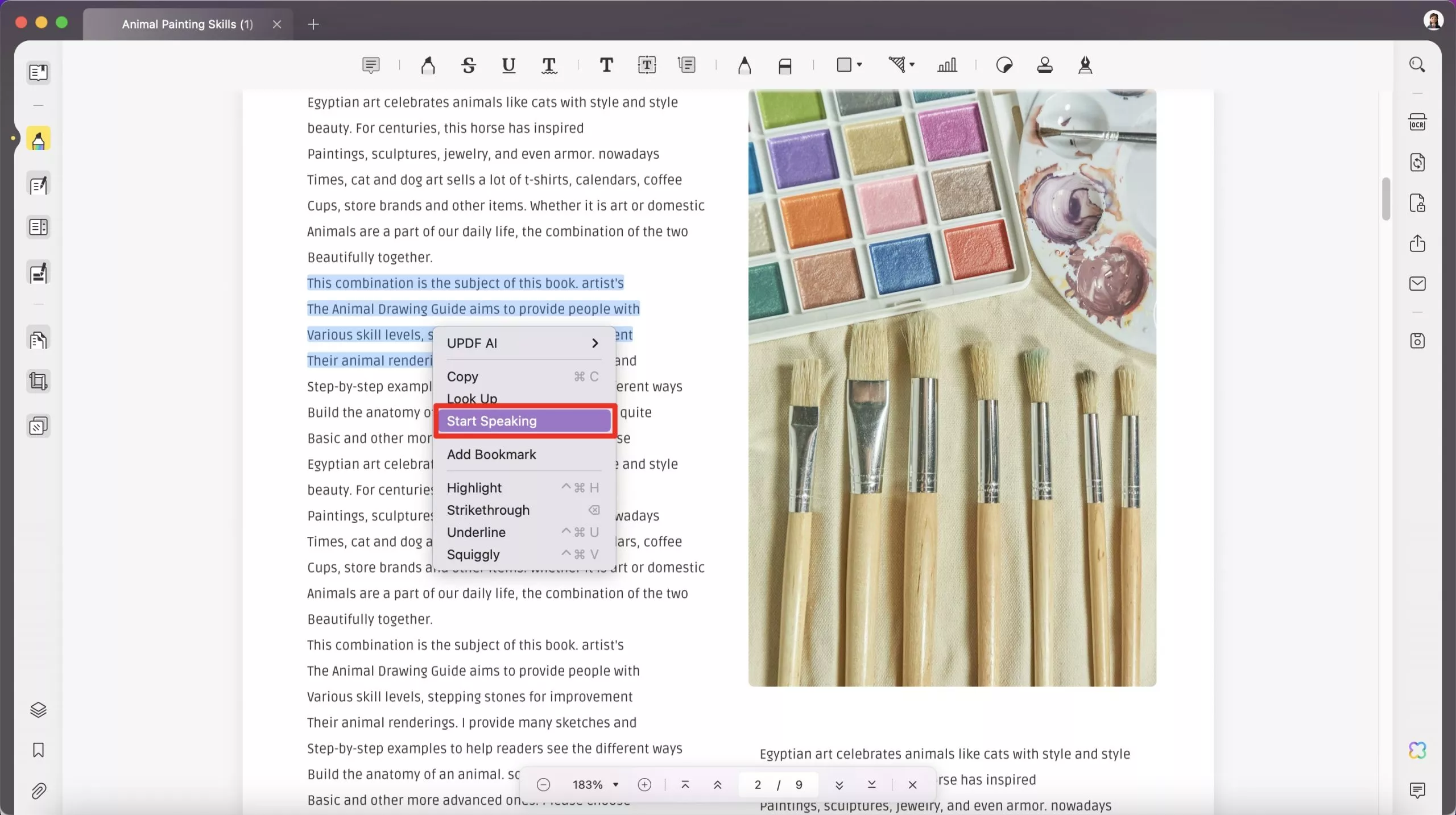Toggle the left sidebar panel visibility
The height and width of the screenshot is (815, 1456).
38,72
